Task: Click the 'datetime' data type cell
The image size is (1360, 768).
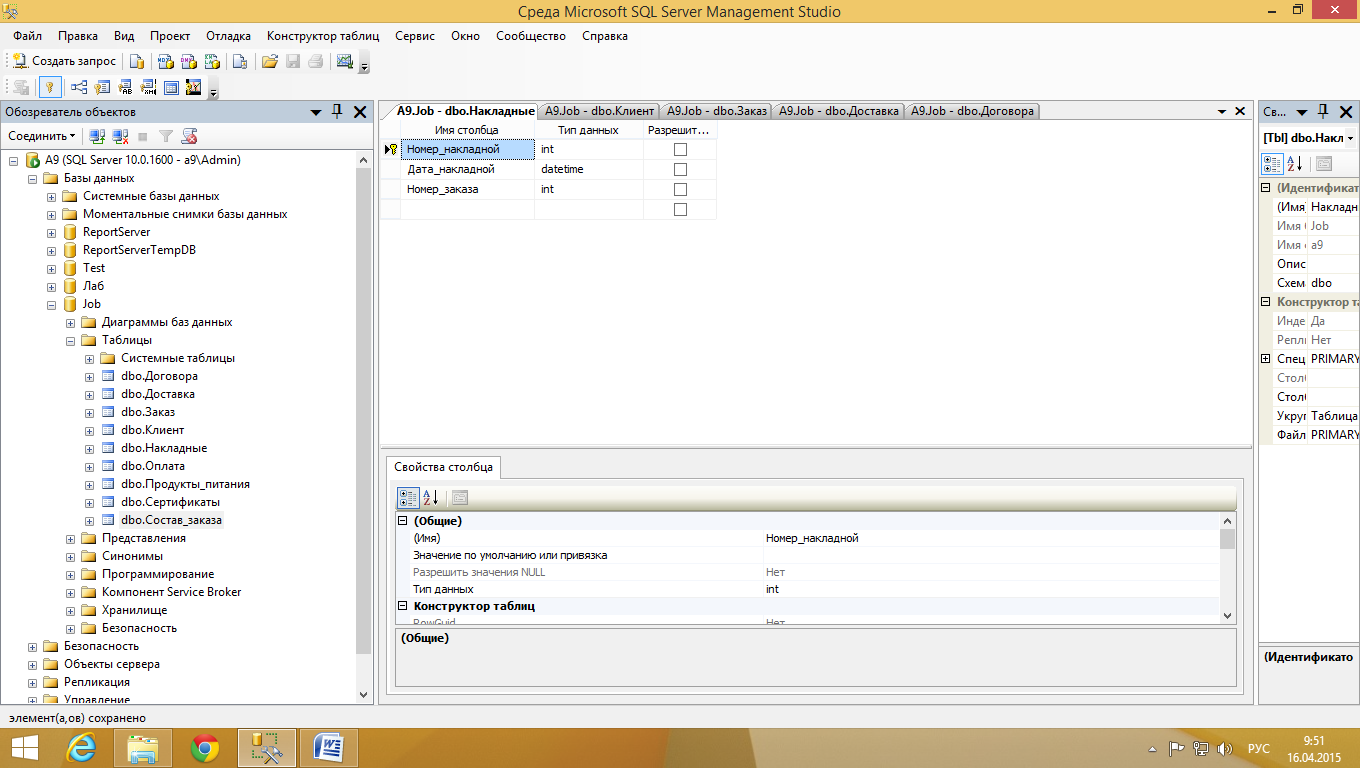Action: coord(589,169)
